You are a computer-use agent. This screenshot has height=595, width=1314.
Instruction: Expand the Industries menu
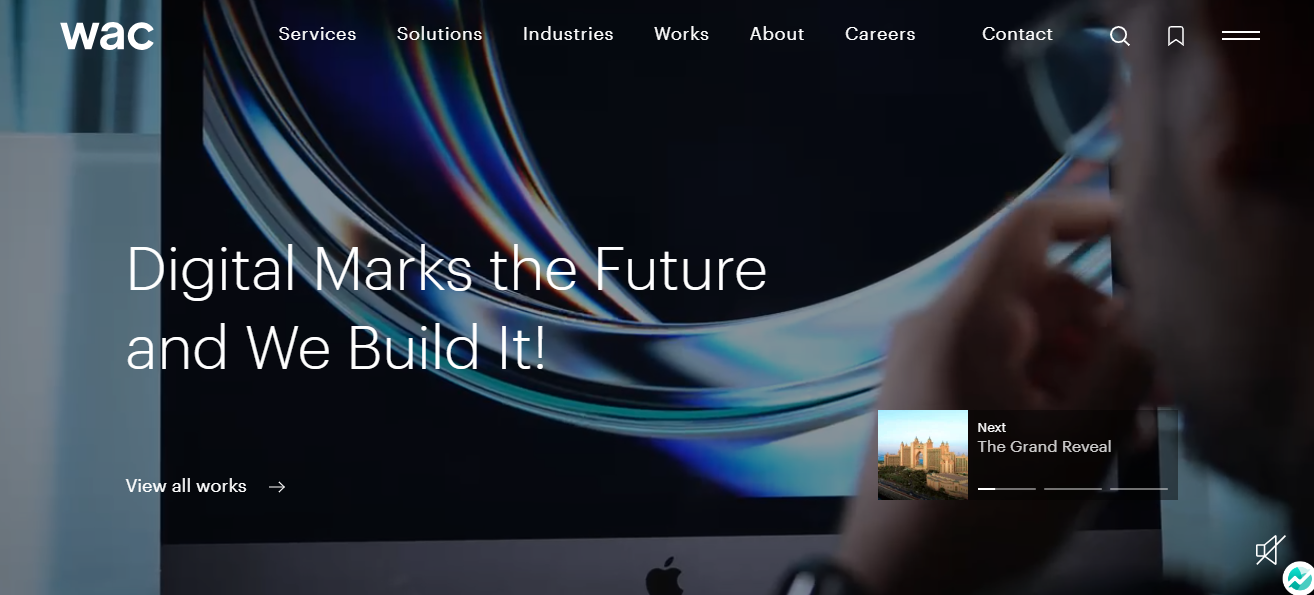[x=568, y=34]
